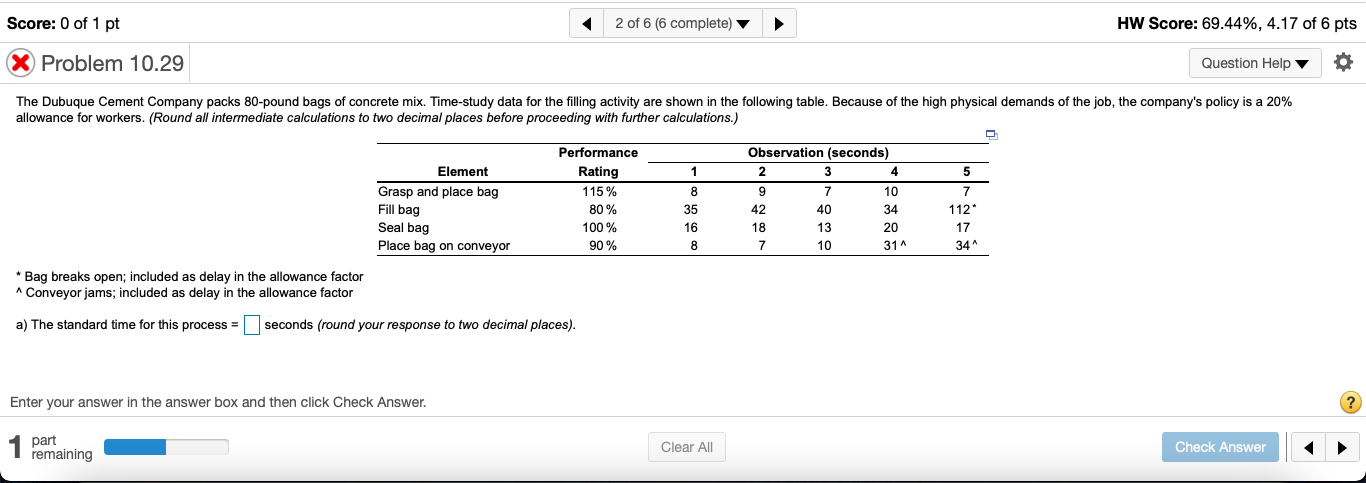The image size is (1366, 483).
Task: Expand the '2 of 6 (6 complete)' selector
Action: tap(683, 23)
